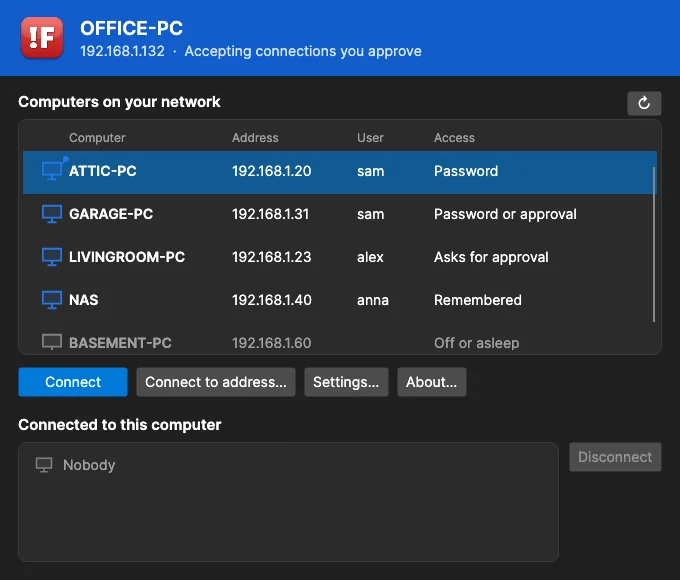Click address 192.168.1.31
Viewport: 680px width, 580px height.
click(x=270, y=214)
